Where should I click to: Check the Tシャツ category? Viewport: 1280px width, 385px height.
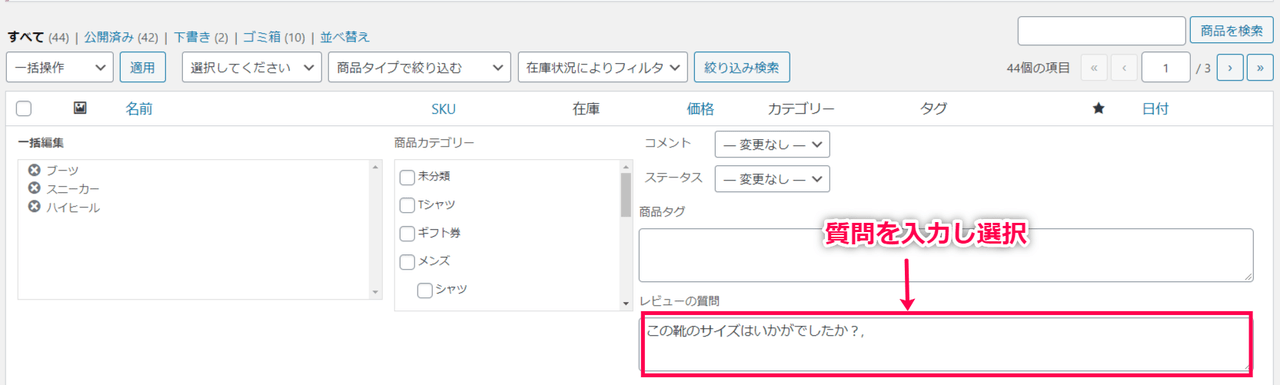407,205
